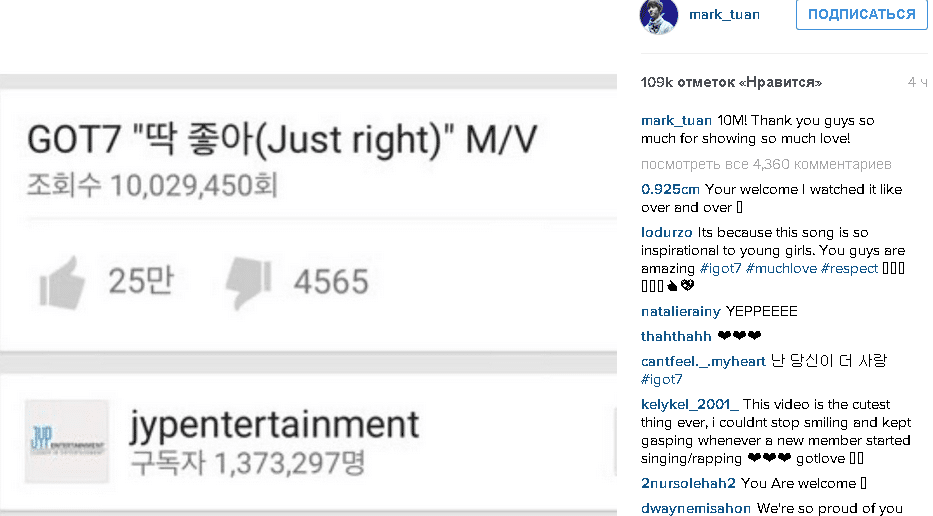This screenshot has height=516, width=933.
Task: Tap the thumbs-down dislike icon
Action: point(249,284)
